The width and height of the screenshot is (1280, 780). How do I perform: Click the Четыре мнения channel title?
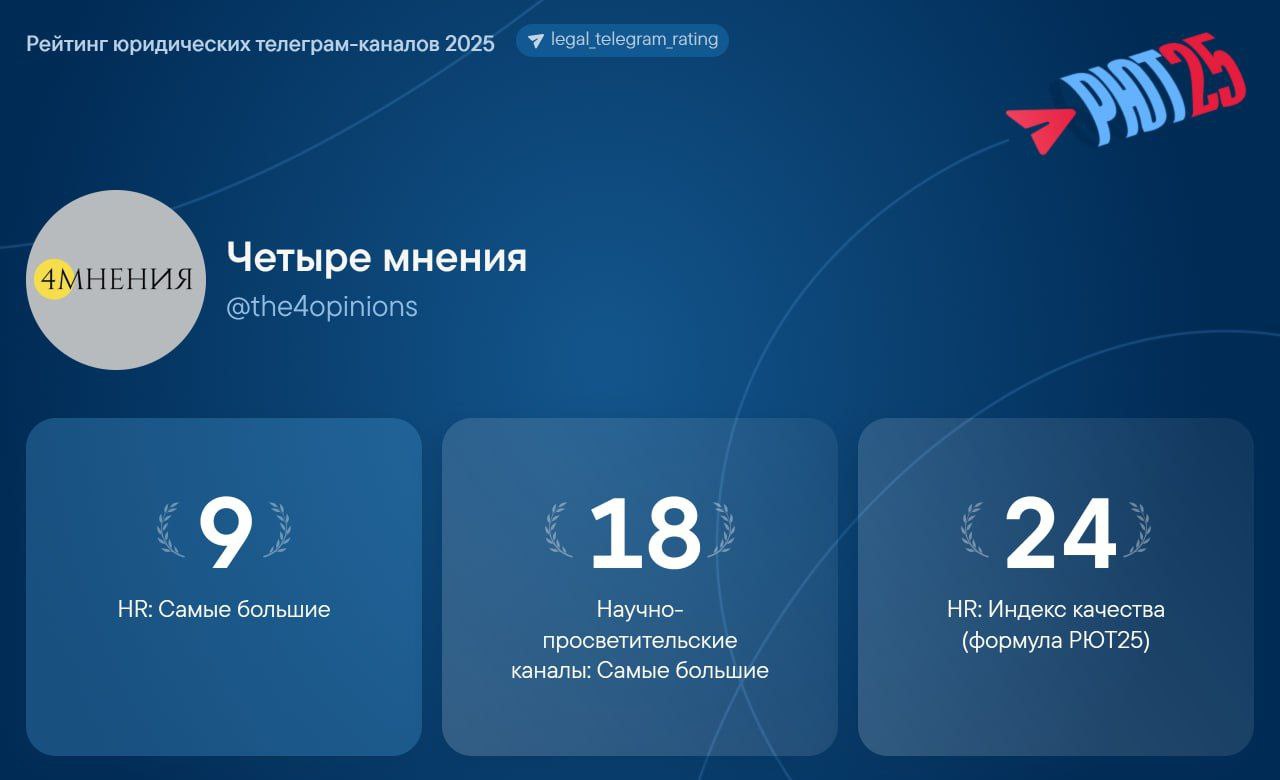376,258
